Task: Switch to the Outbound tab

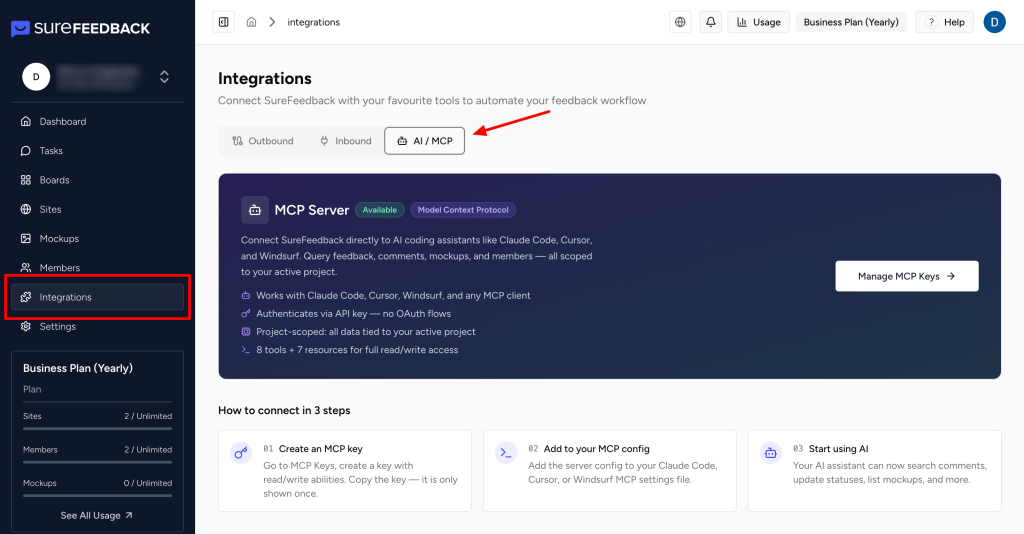Action: pos(263,141)
